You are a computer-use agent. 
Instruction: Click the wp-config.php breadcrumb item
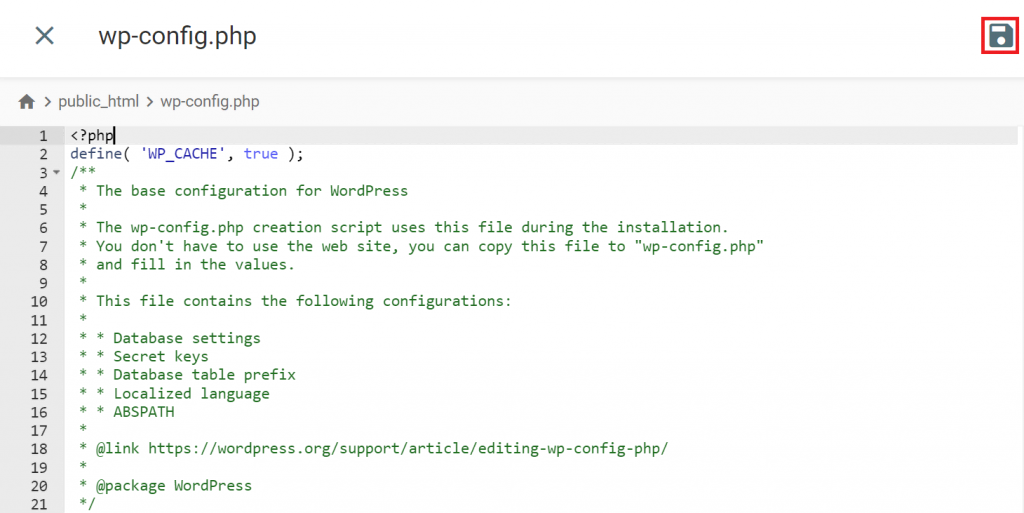209,101
